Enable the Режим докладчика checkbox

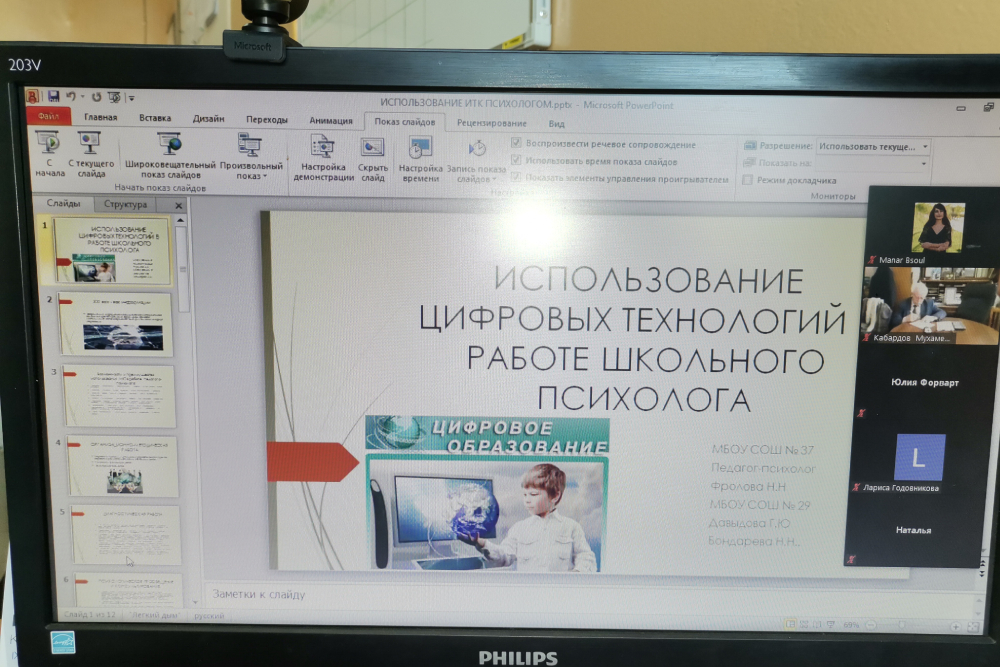(x=747, y=180)
